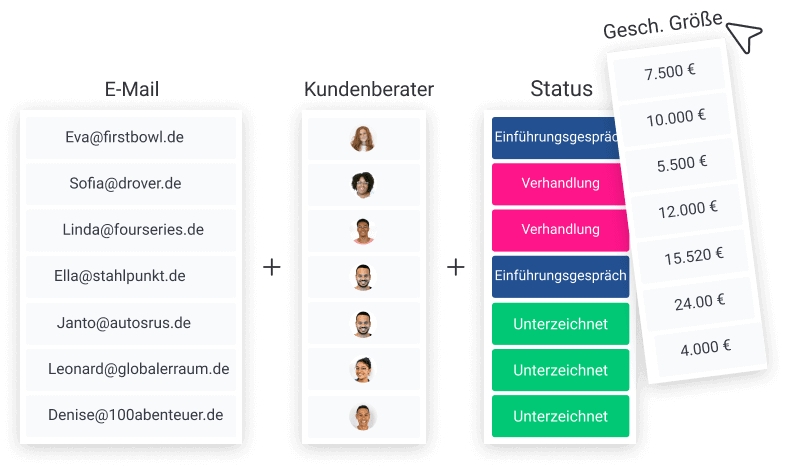Click the Kundenberater avatar in Janto's row
This screenshot has height=467, width=788.
point(363,324)
